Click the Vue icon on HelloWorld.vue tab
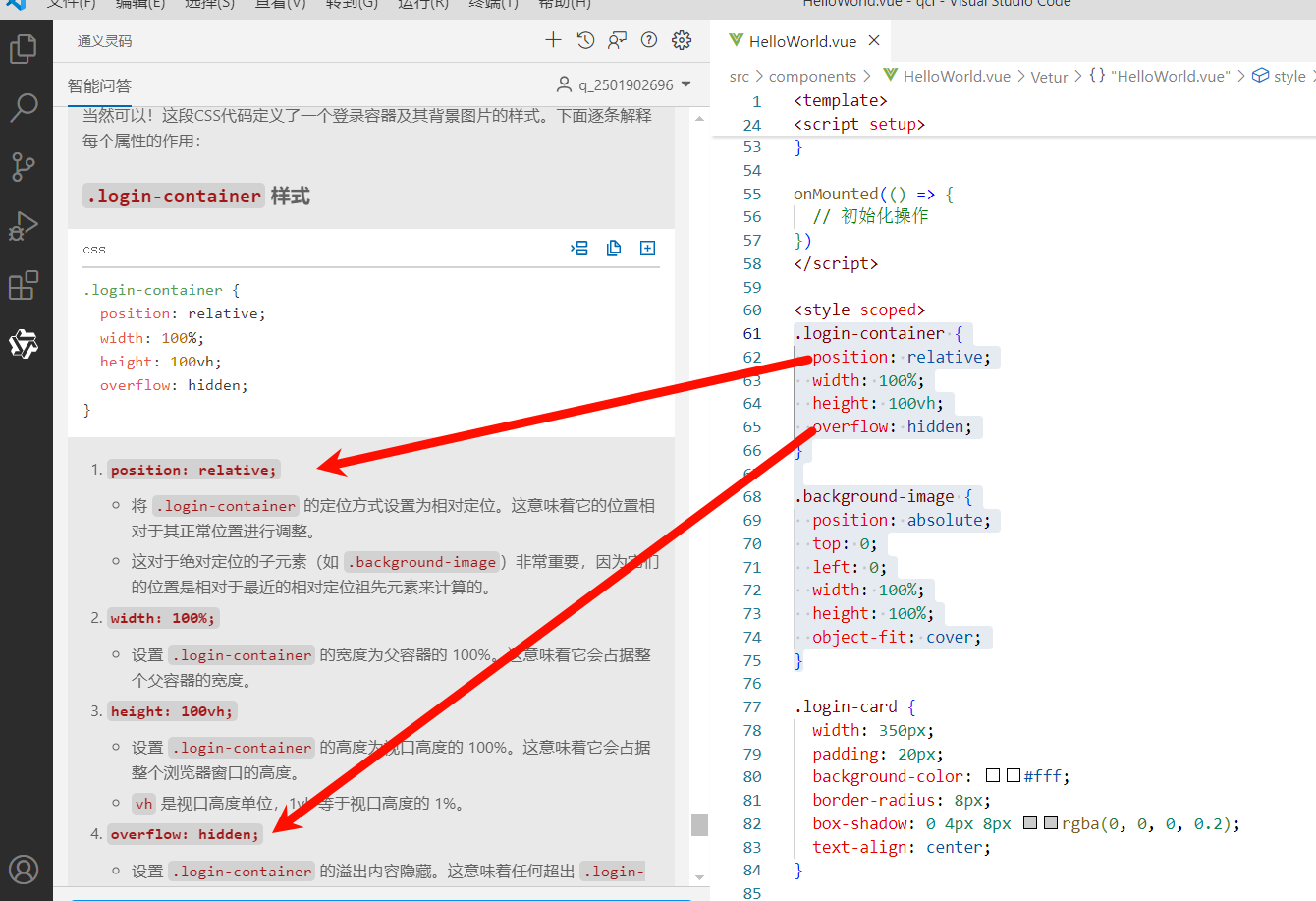This screenshot has height=901, width=1316. 736,40
